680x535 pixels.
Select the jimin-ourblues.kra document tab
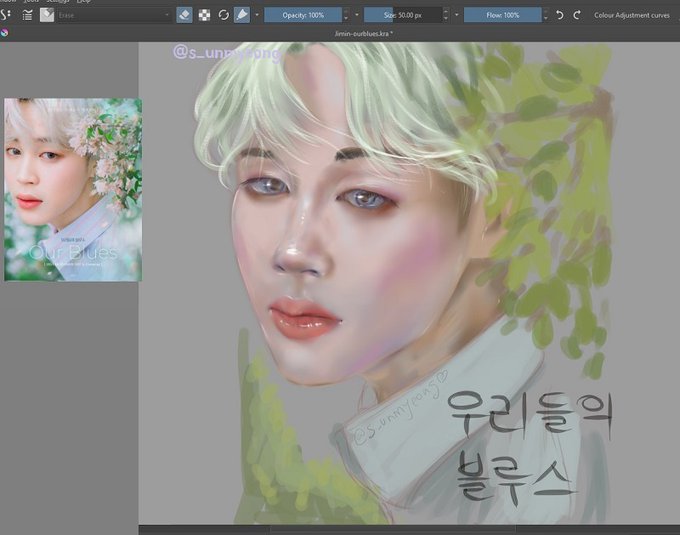363,33
